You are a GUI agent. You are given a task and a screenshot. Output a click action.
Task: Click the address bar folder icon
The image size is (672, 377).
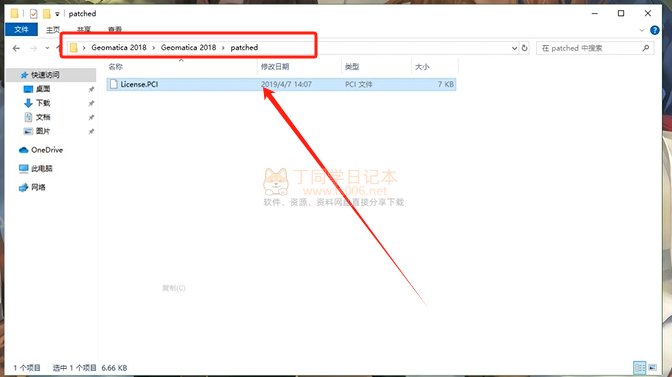coord(74,48)
